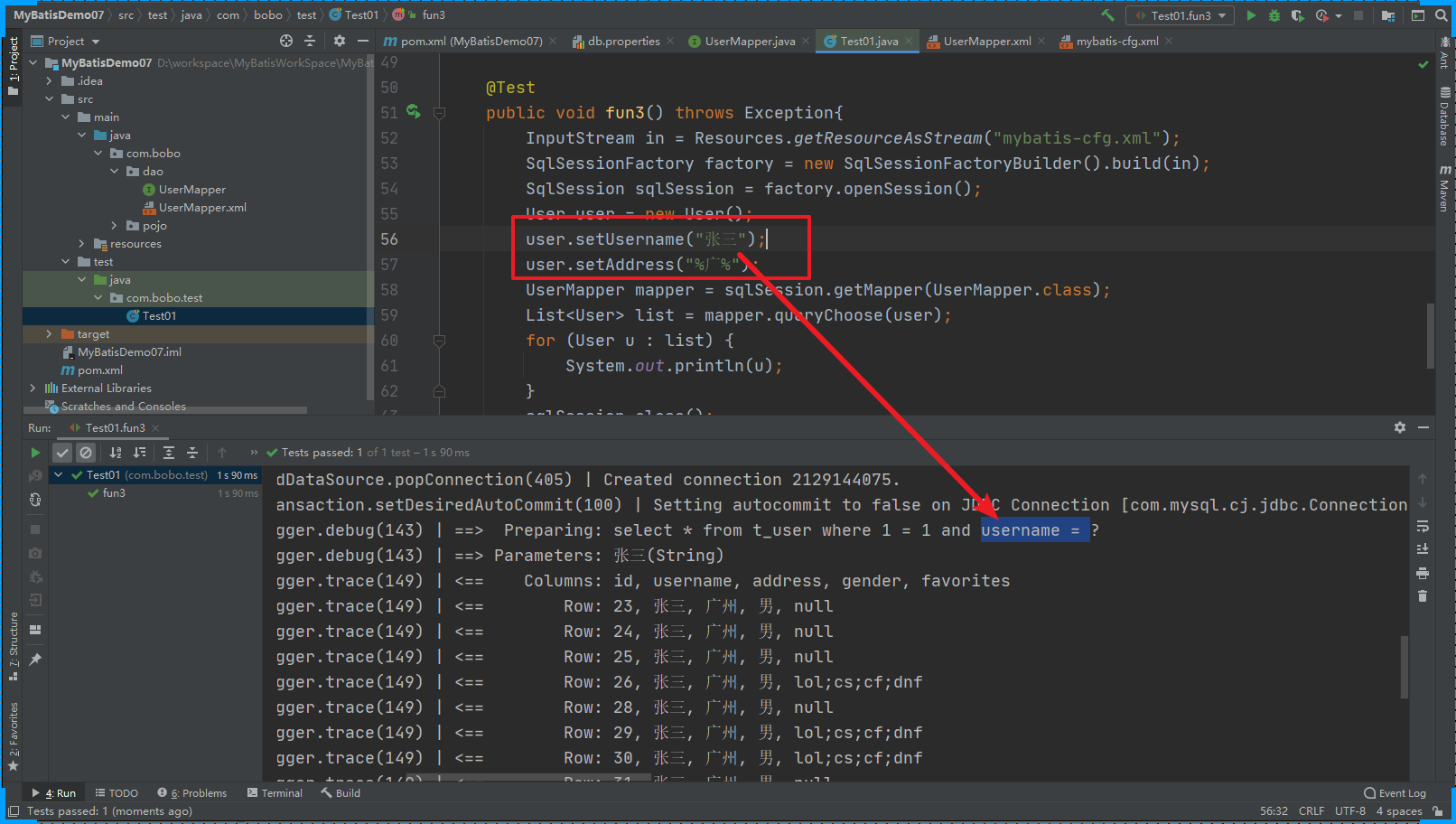Expand the target folder
The image size is (1456, 824).
(50, 334)
